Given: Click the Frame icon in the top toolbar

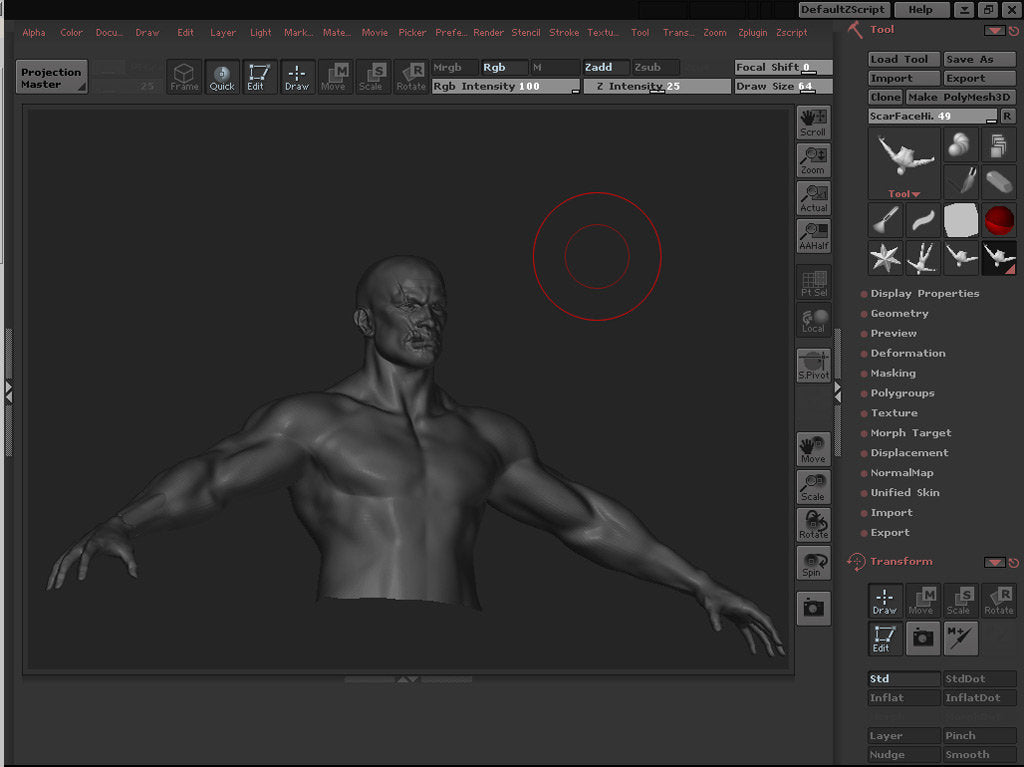Looking at the screenshot, I should [184, 77].
